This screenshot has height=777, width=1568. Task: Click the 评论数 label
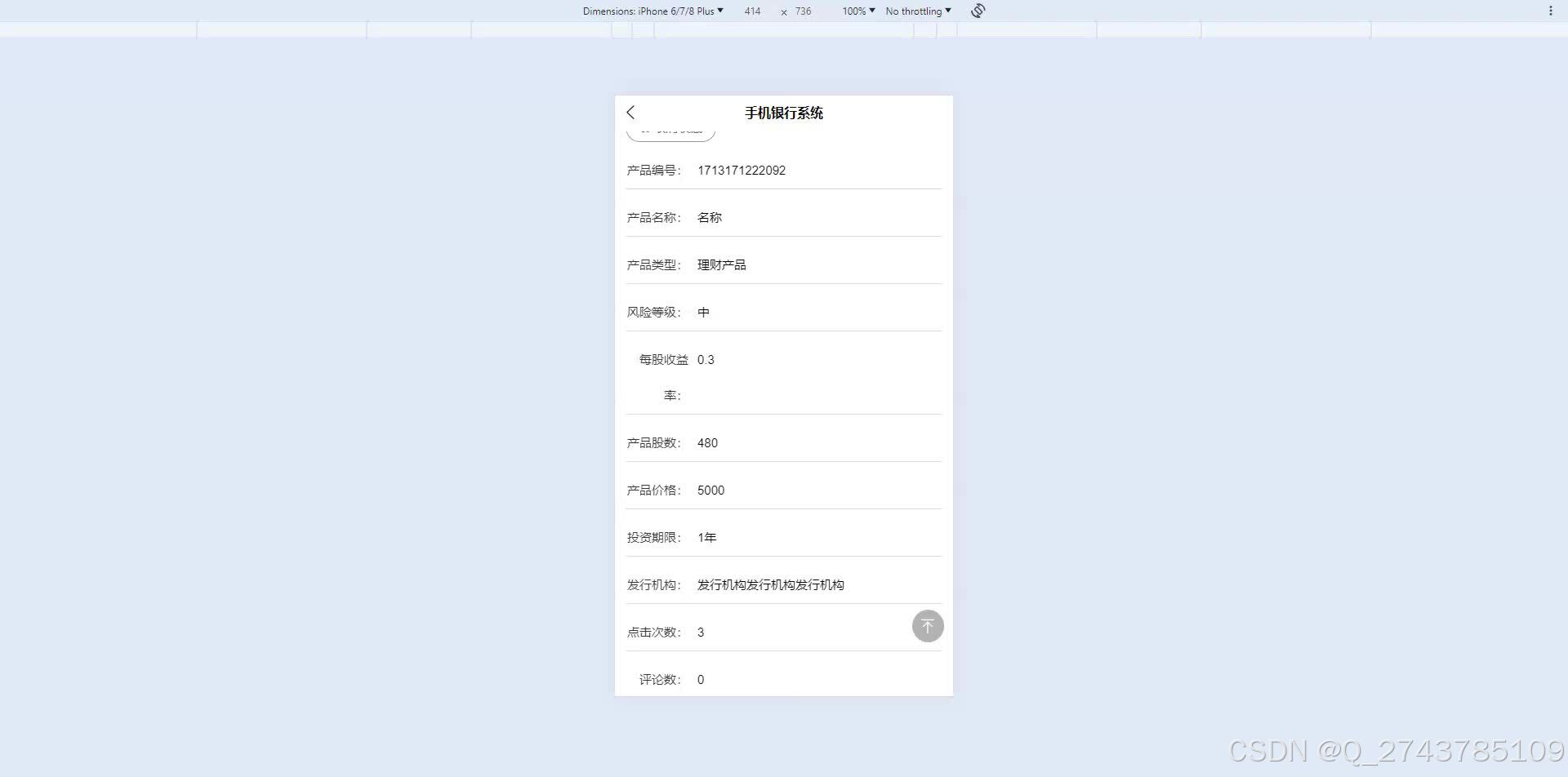[x=660, y=680]
